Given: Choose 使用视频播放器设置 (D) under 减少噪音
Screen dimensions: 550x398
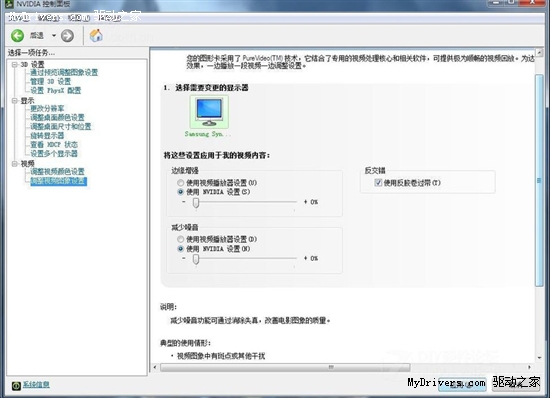Looking at the screenshot, I should (180, 239).
